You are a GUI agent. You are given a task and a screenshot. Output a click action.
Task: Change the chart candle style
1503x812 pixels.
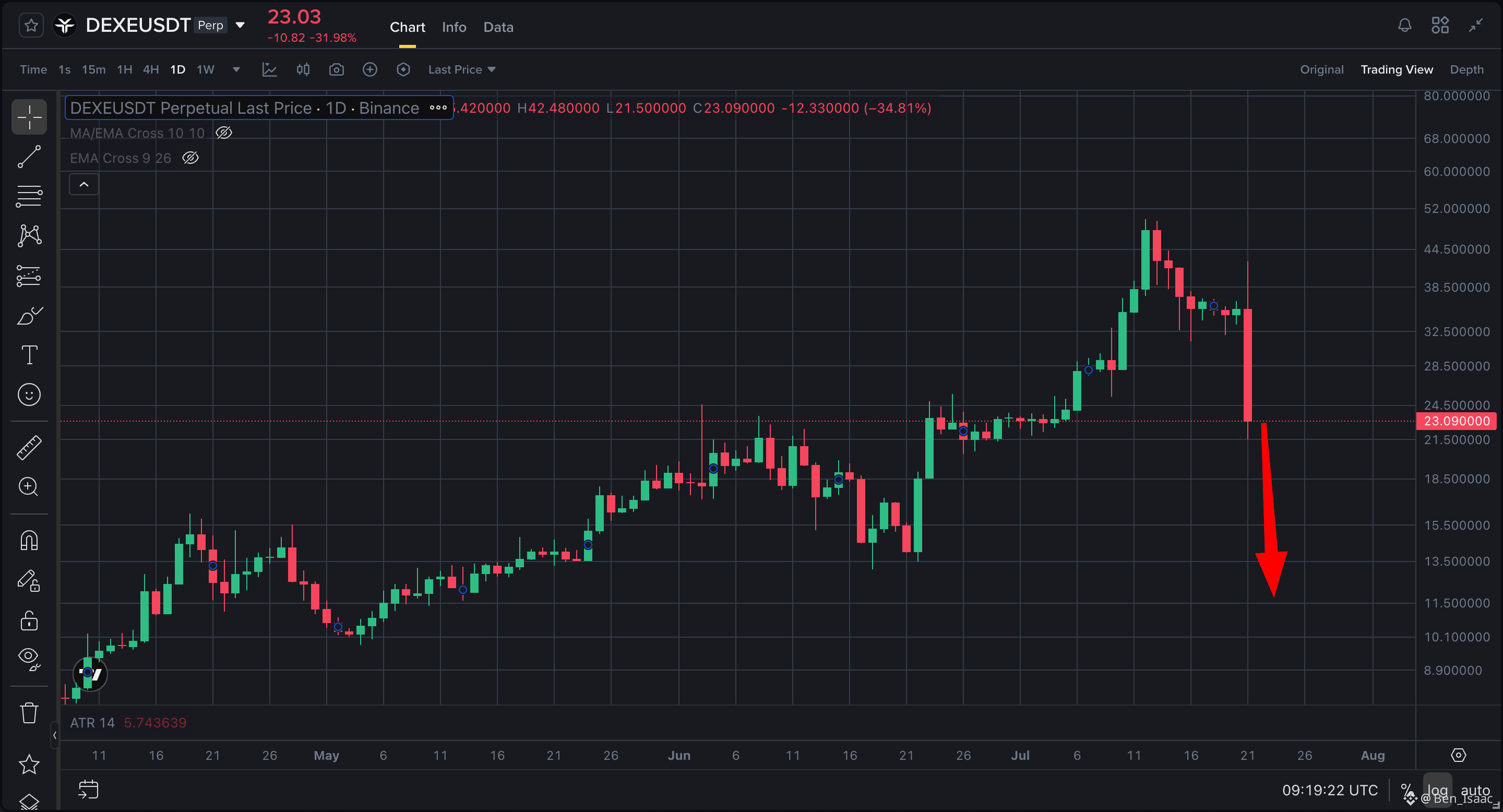(x=303, y=69)
